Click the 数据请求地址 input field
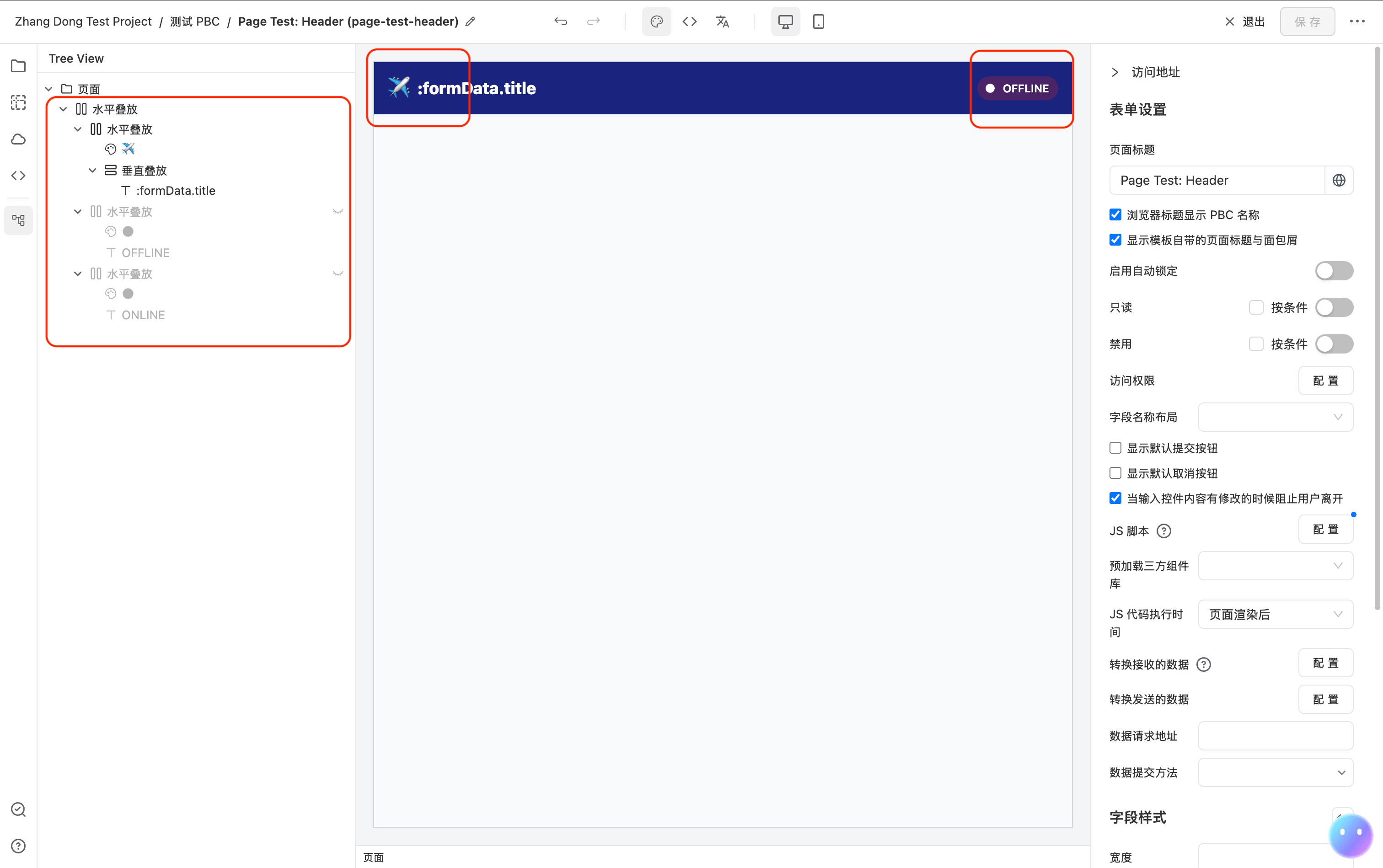Screen dimensions: 1383x868 pyautogui.click(x=1275, y=736)
